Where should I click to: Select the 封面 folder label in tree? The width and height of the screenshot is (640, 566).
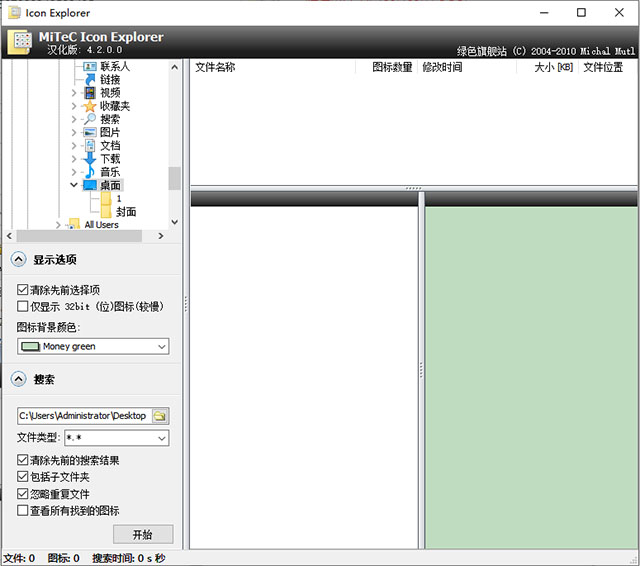(x=126, y=211)
